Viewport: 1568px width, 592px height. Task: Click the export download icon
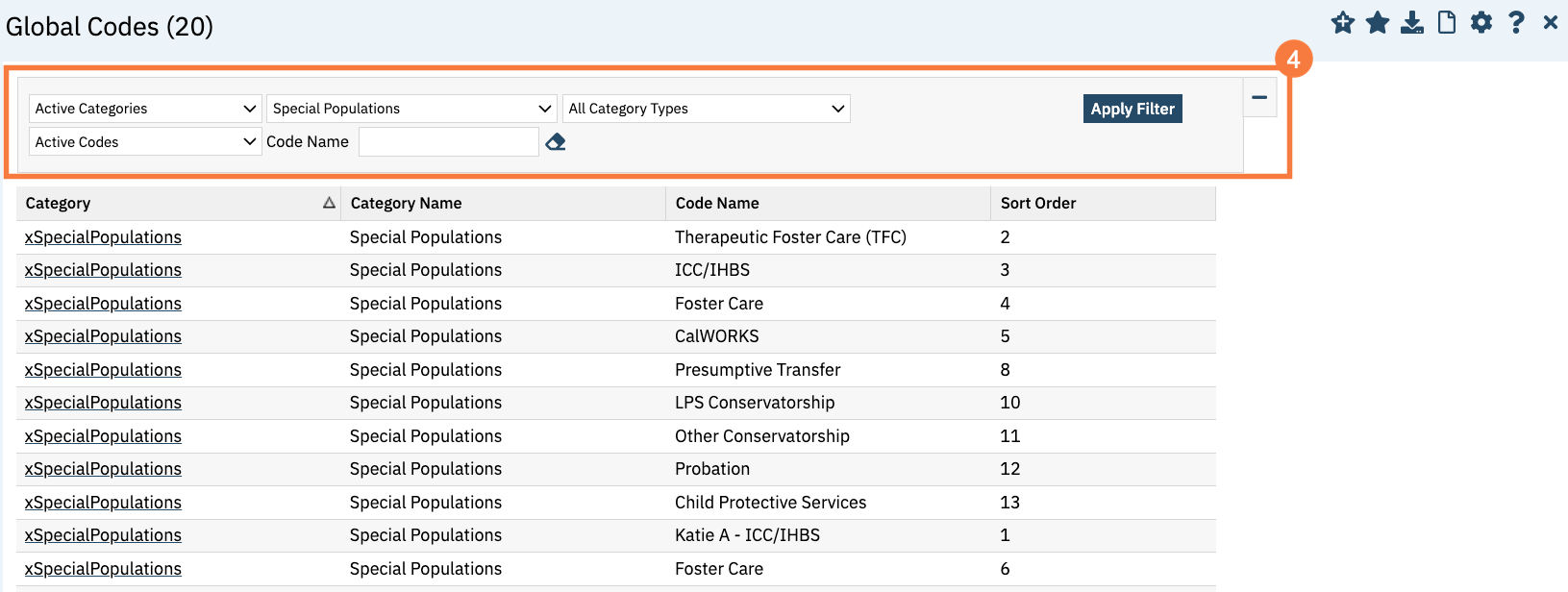[1411, 23]
